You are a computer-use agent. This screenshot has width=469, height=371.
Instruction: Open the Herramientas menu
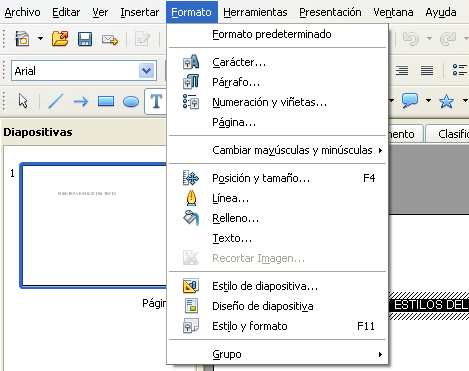click(x=255, y=12)
